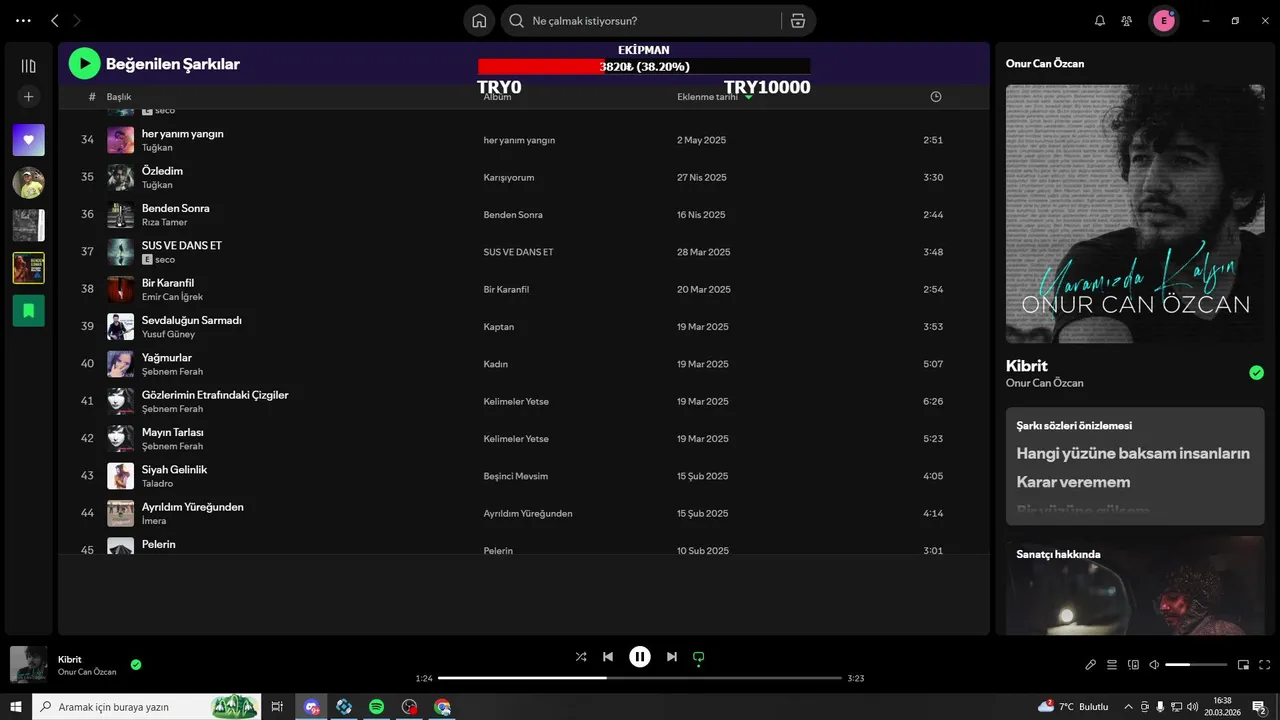
Task: Seek within the song progress bar
Action: click(x=640, y=678)
